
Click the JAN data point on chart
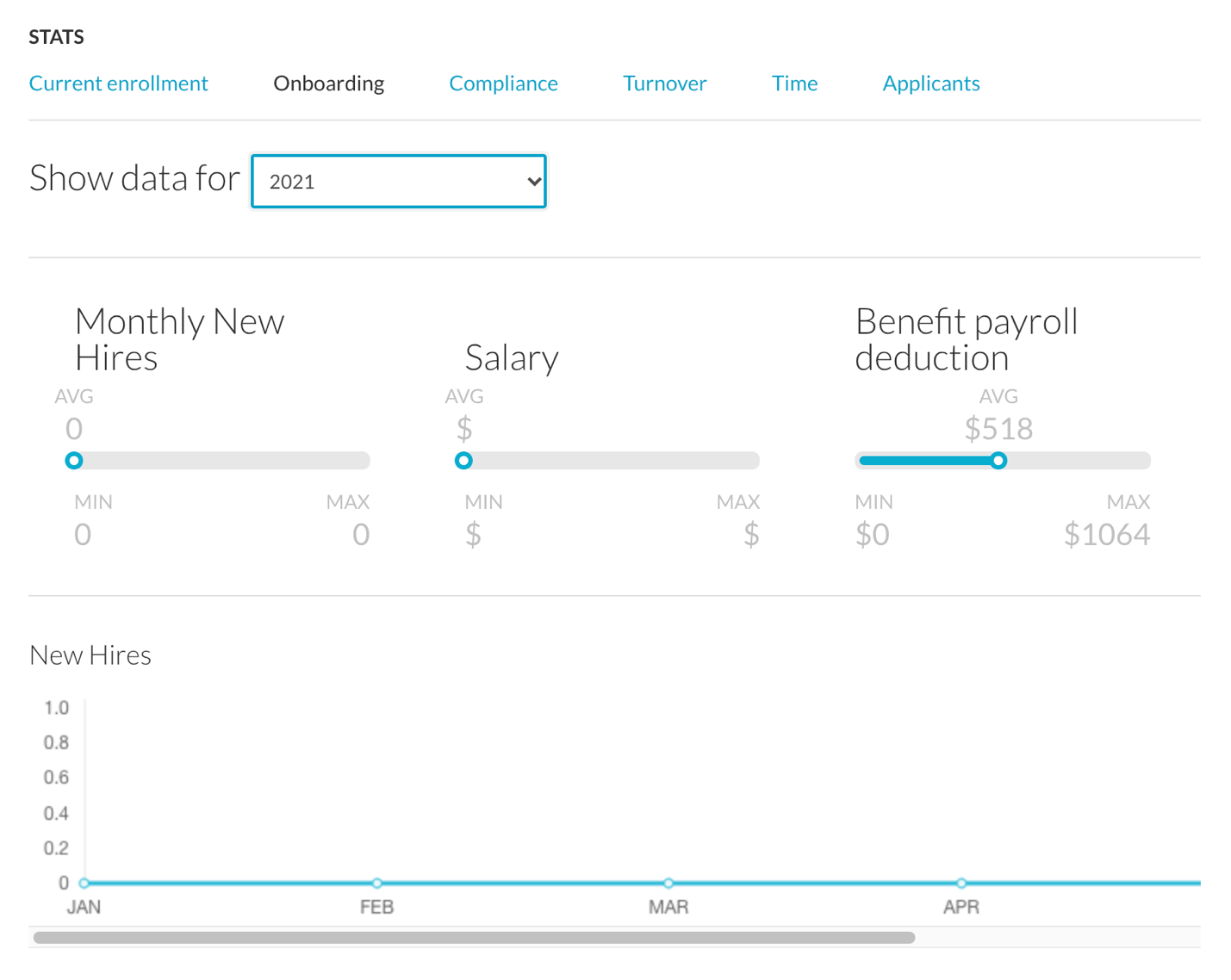point(84,883)
